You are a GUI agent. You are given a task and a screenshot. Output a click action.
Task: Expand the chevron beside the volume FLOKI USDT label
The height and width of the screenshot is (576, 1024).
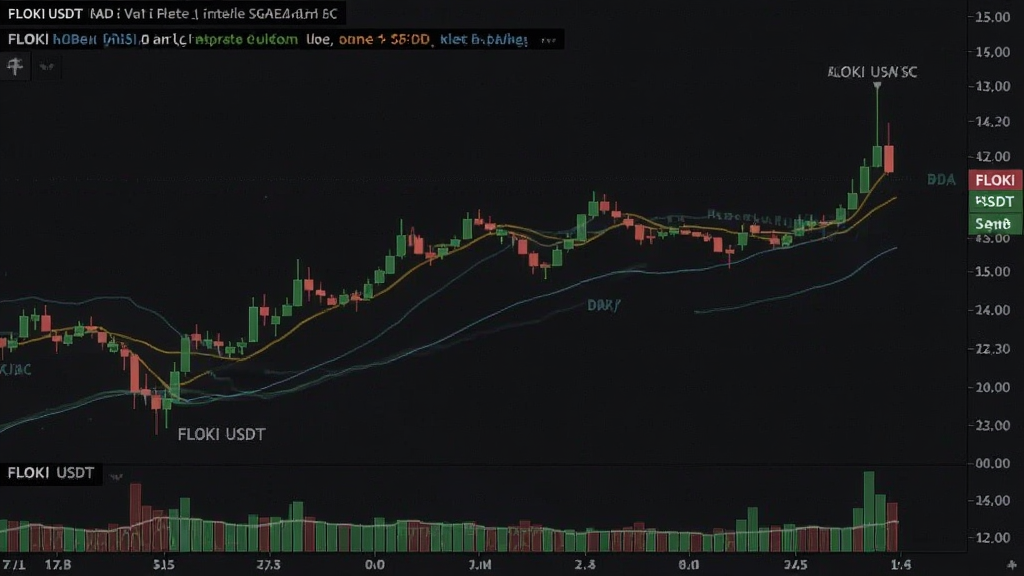(x=116, y=477)
